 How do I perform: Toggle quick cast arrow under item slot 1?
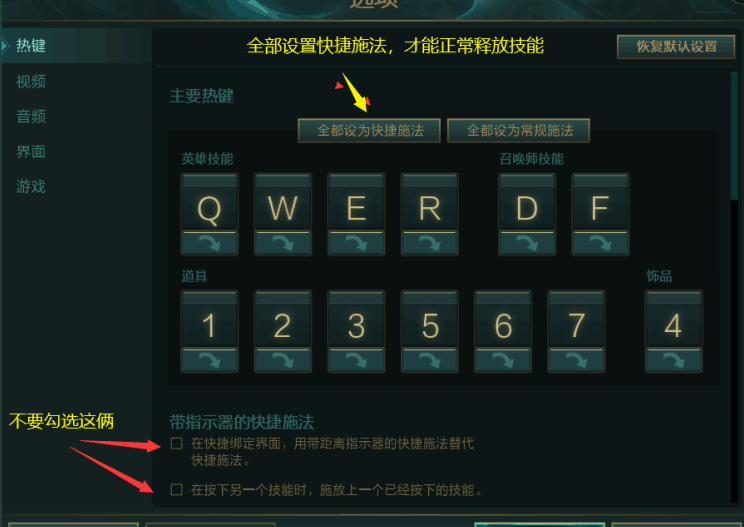[209, 360]
